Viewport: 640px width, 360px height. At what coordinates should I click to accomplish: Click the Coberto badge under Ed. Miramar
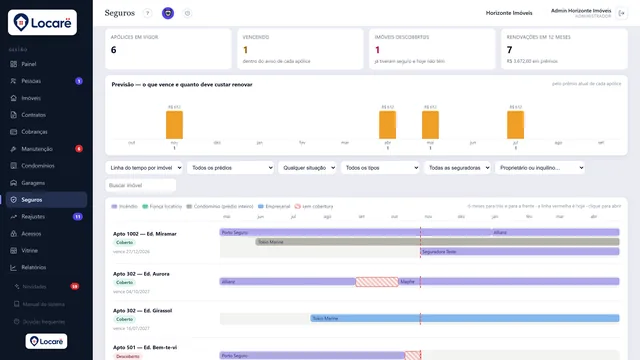pyautogui.click(x=124, y=242)
